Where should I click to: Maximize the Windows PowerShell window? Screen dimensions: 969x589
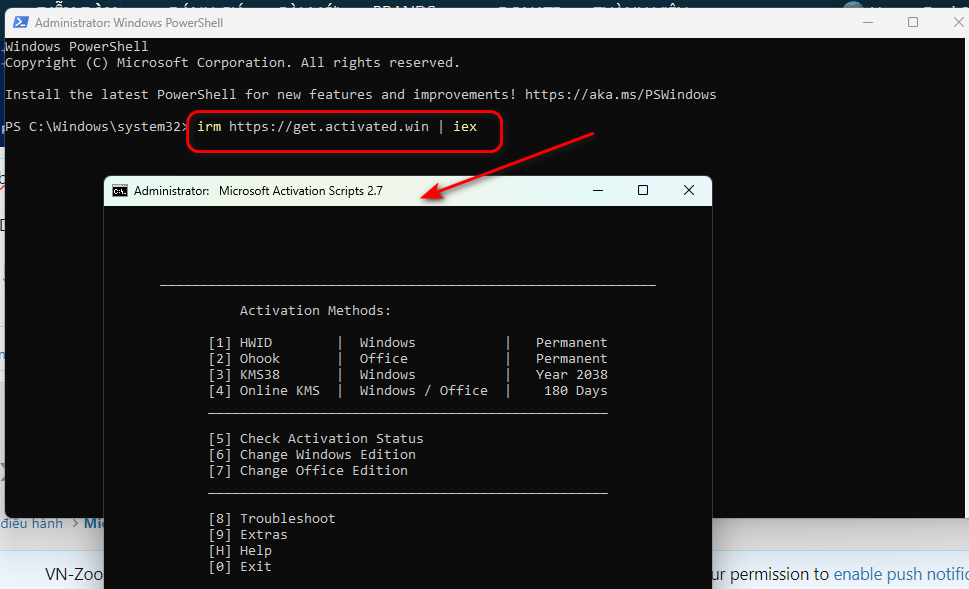point(913,22)
